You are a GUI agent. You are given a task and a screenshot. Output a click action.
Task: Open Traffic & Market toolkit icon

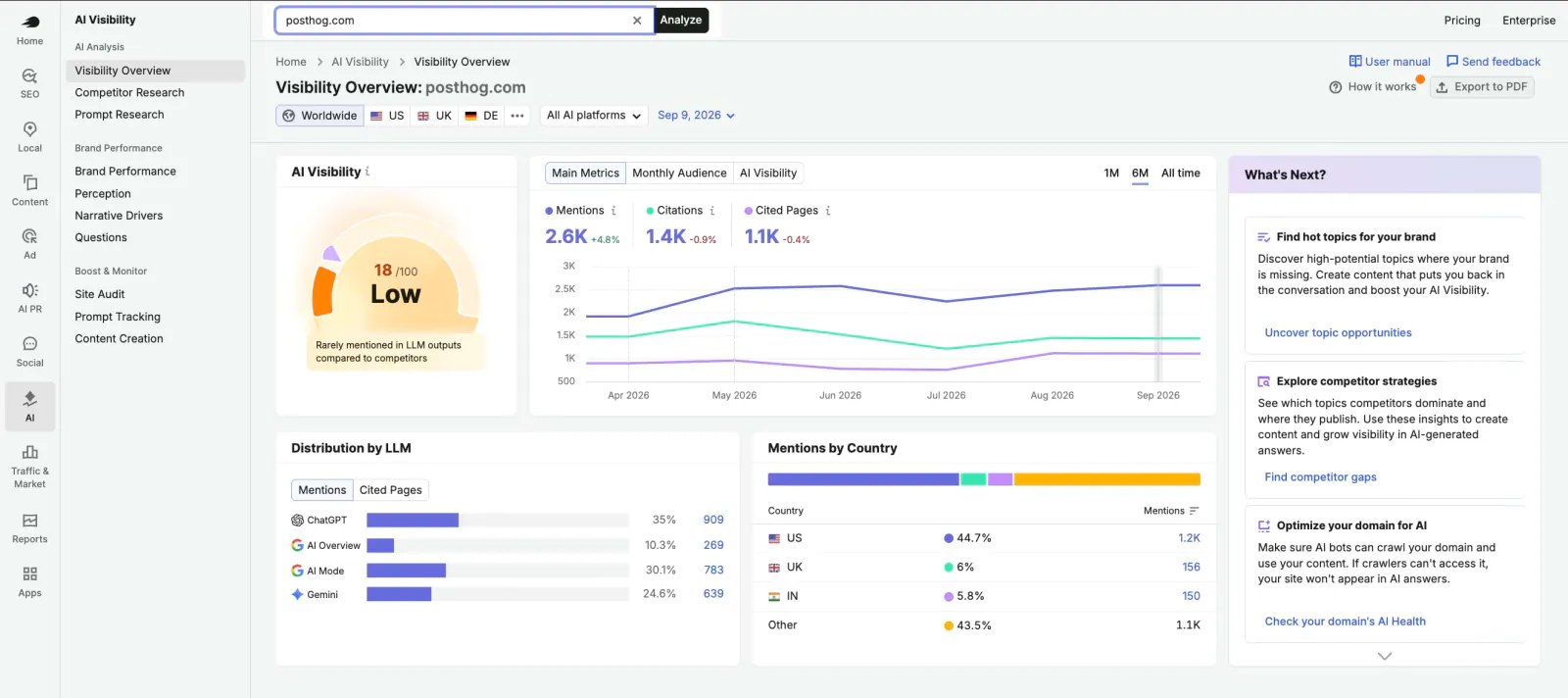coord(29,465)
